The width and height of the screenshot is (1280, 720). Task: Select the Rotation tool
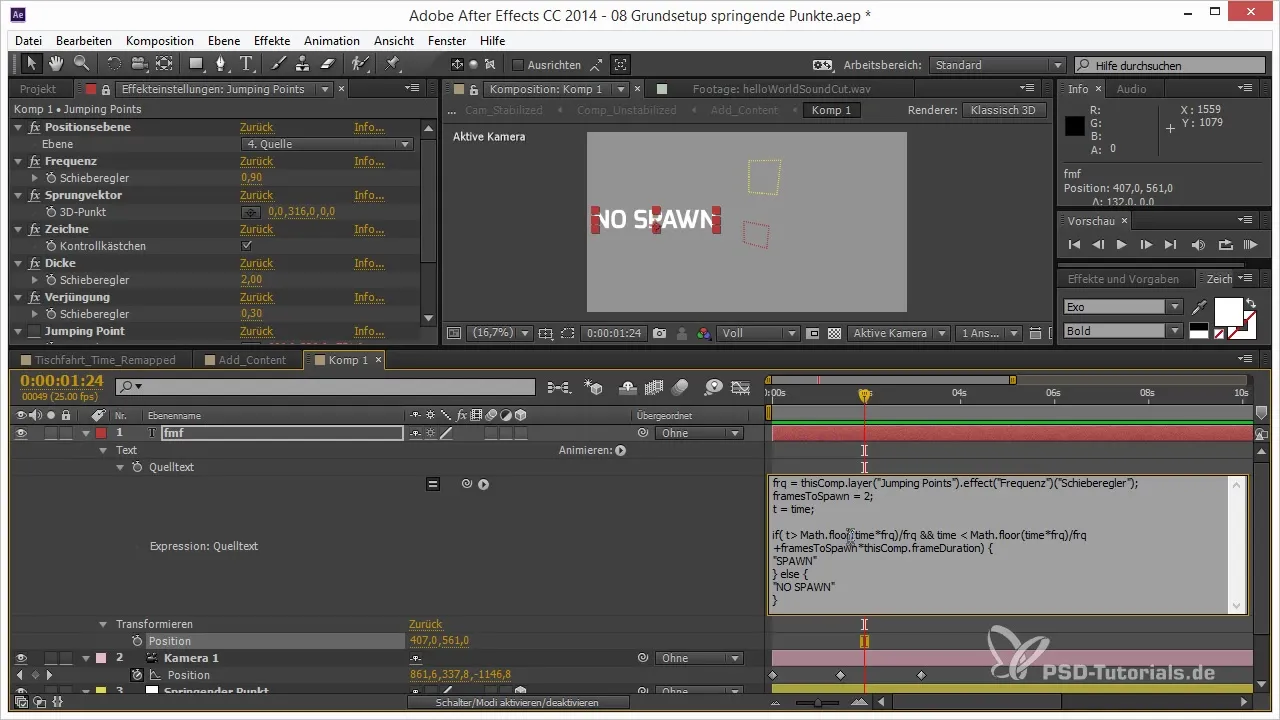pos(113,64)
